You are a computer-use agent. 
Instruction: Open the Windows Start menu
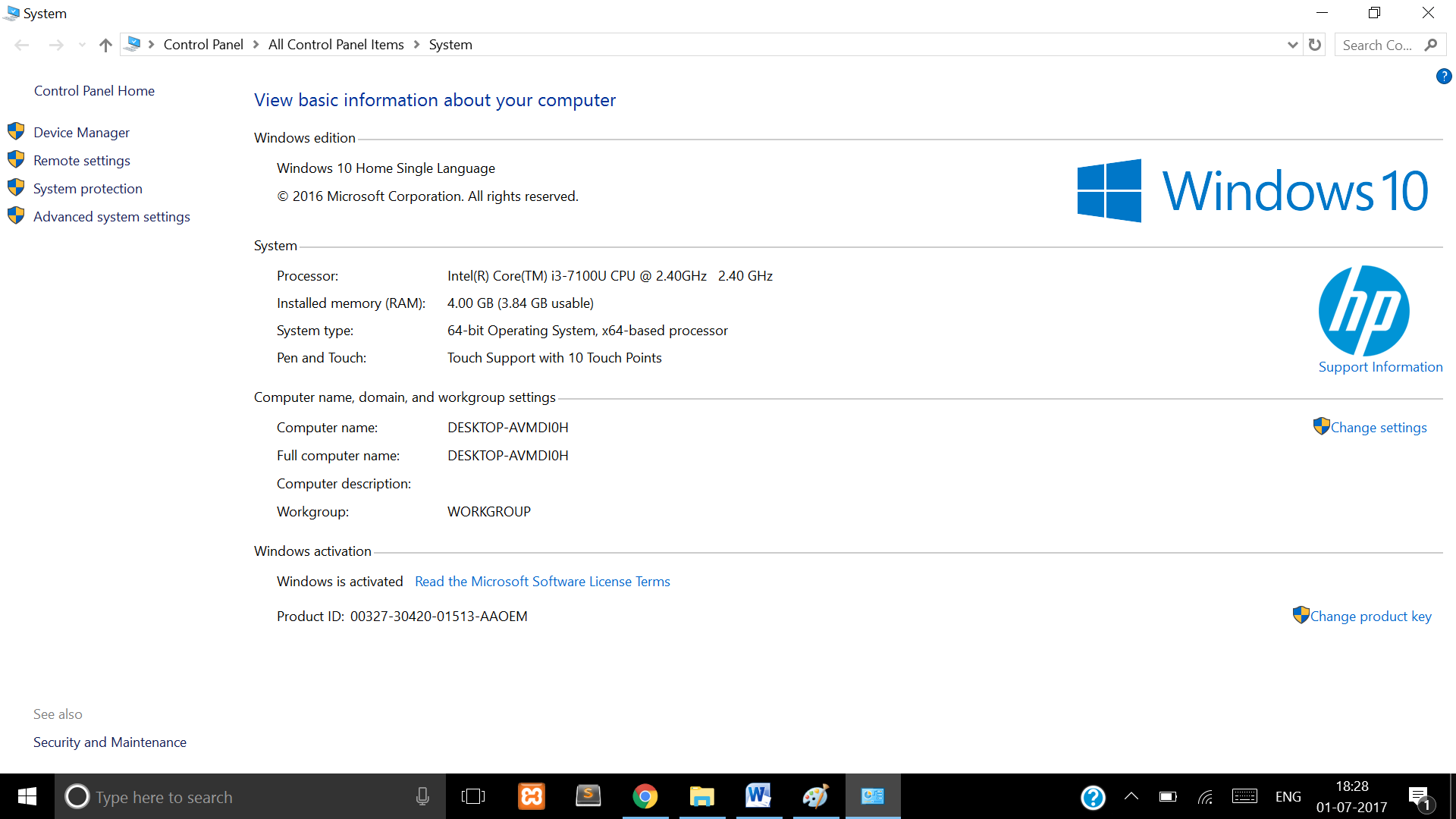point(27,796)
